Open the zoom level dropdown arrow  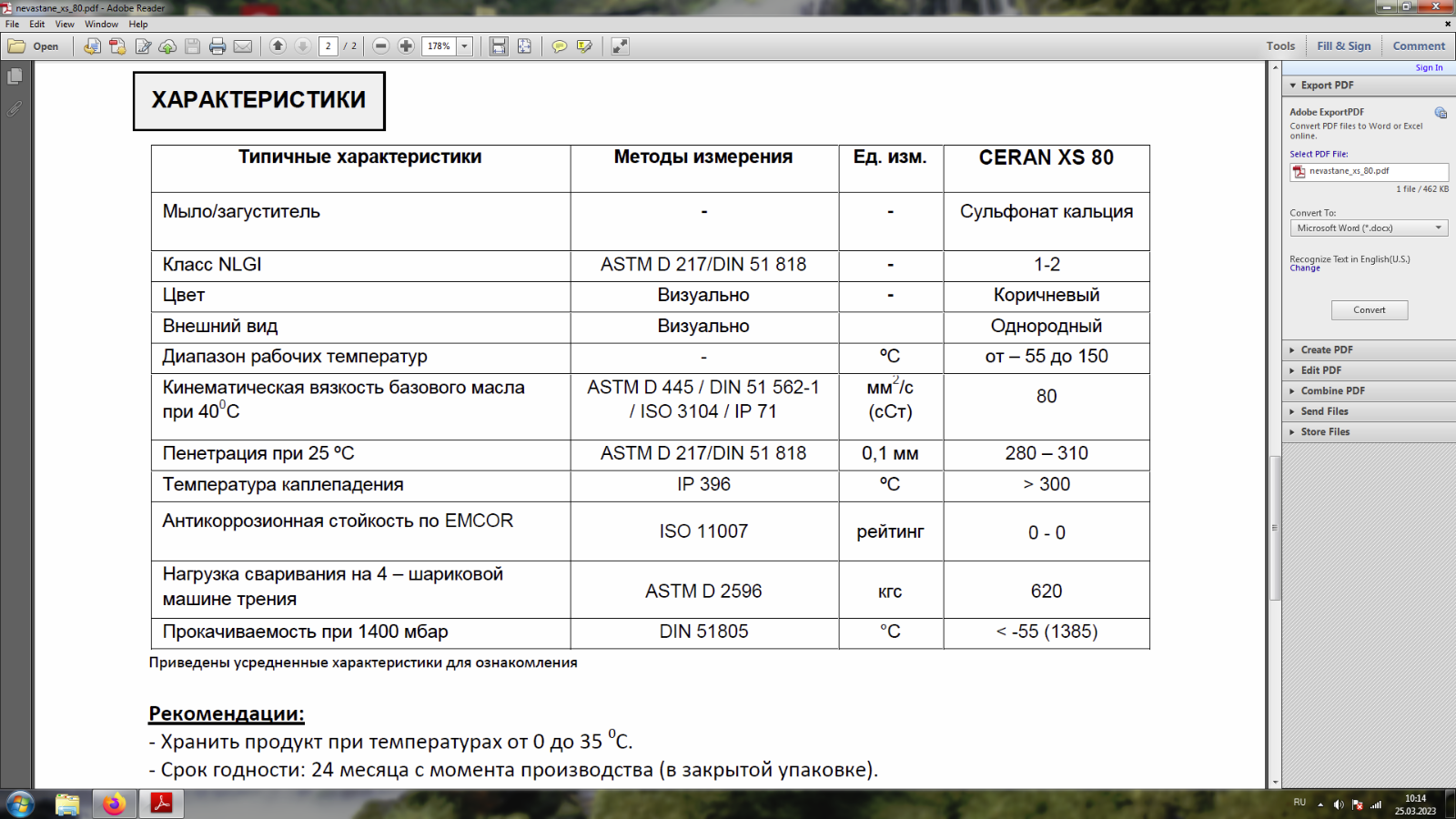(x=465, y=46)
